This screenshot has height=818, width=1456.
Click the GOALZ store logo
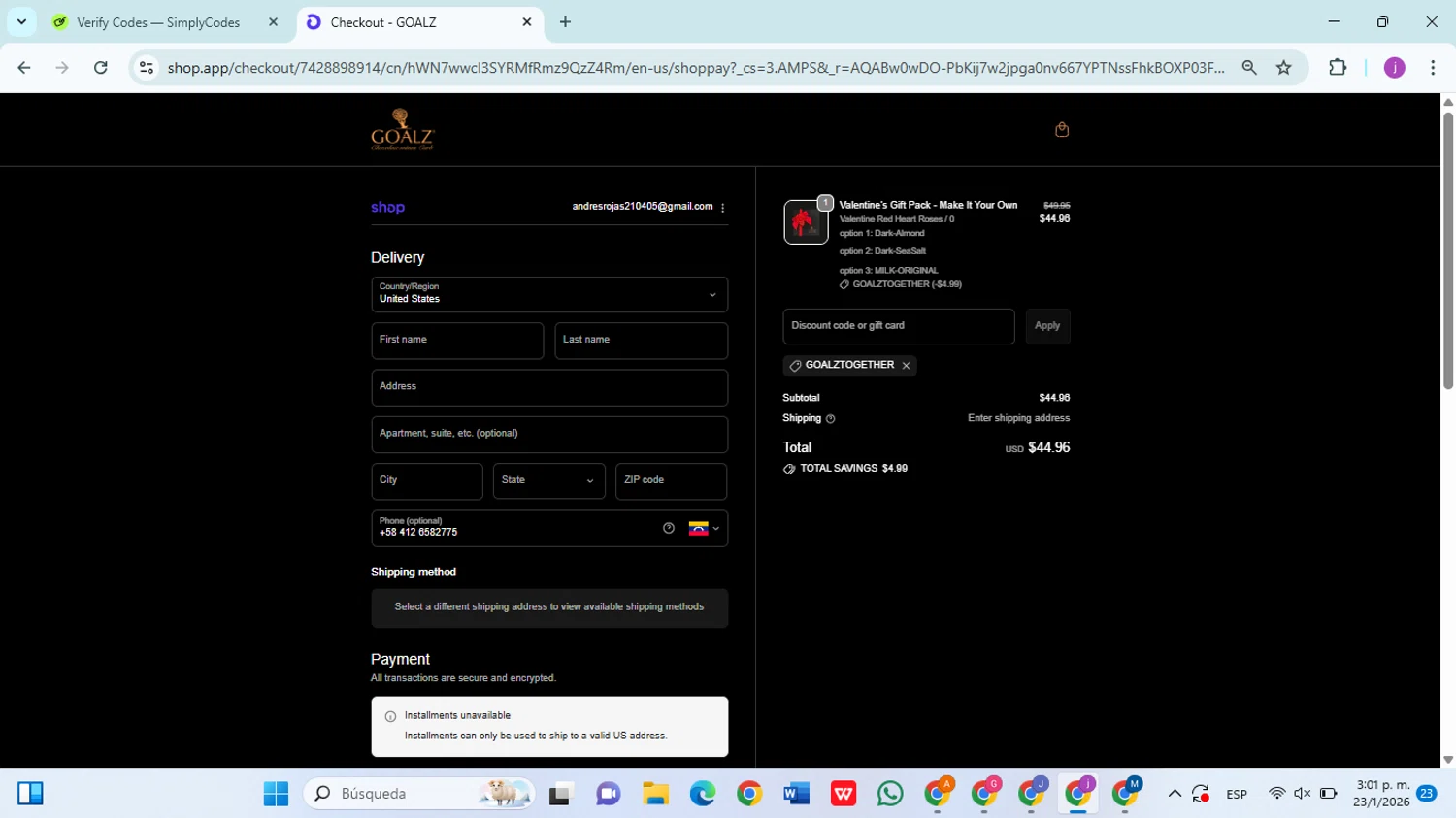[x=402, y=130]
